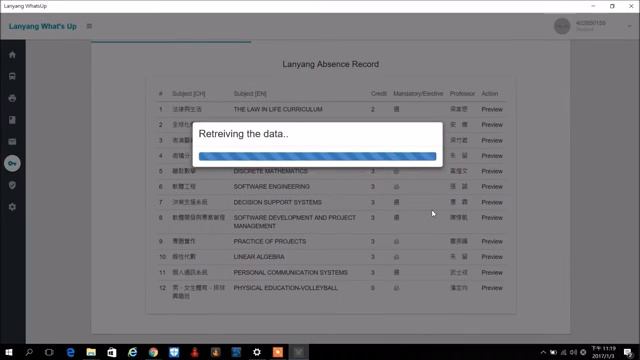Preview DISCRETE MATHEMATICS course
This screenshot has height=360, width=640.
[x=492, y=171]
